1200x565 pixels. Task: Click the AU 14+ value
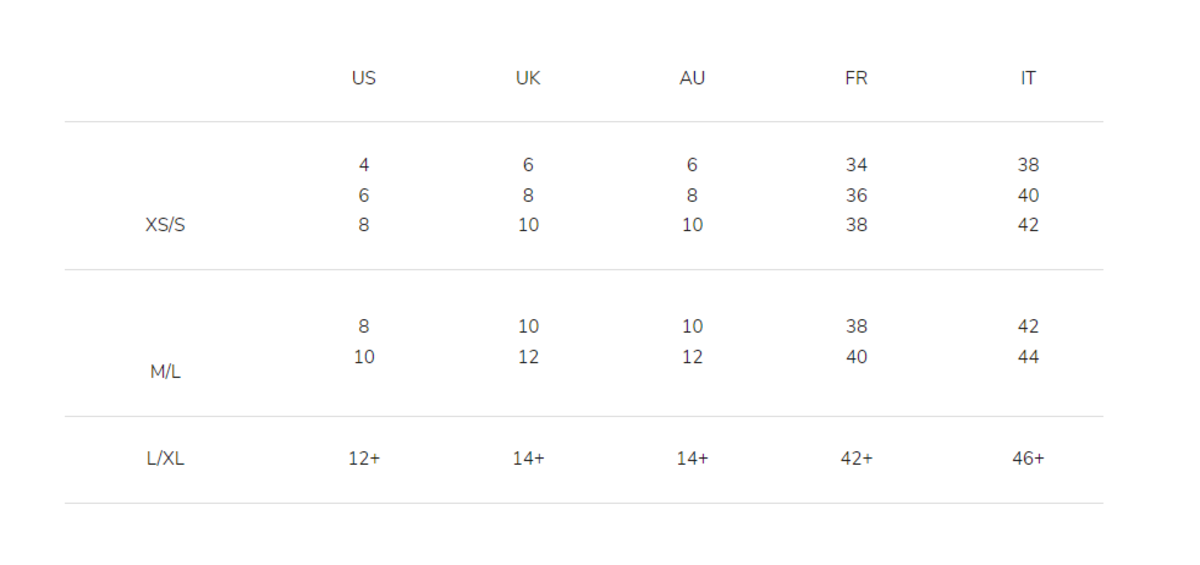[692, 459]
